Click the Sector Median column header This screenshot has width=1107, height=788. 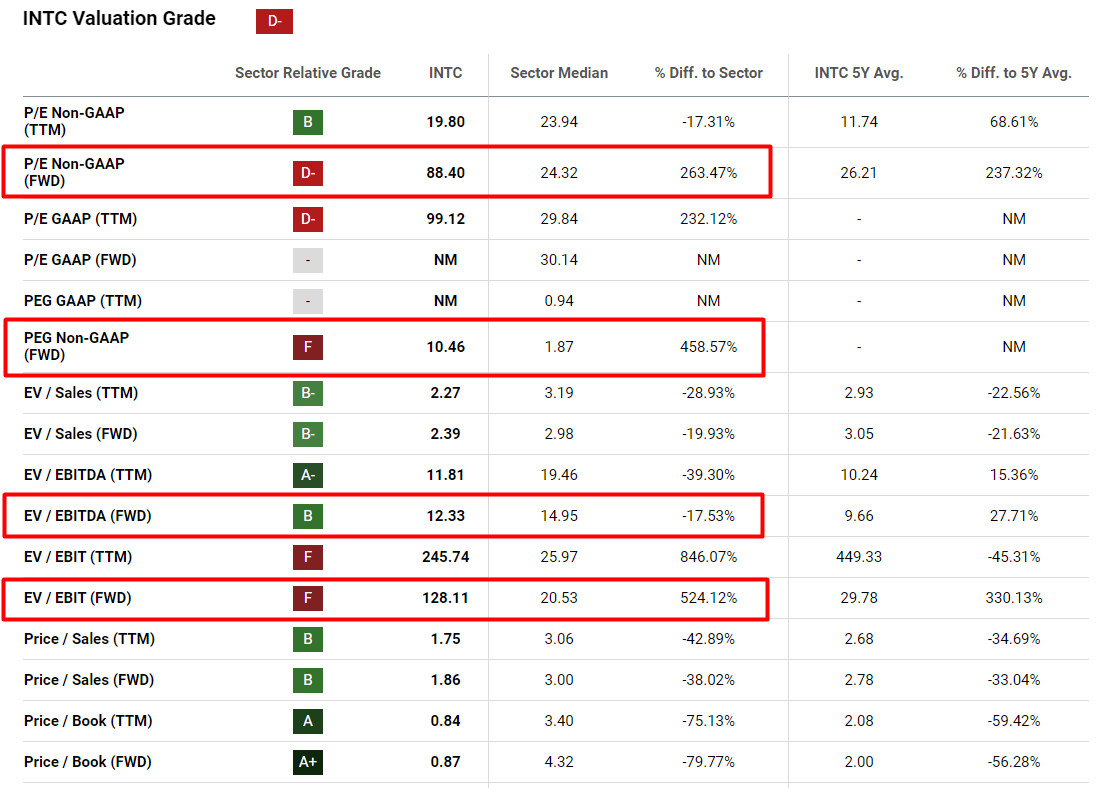[x=559, y=73]
